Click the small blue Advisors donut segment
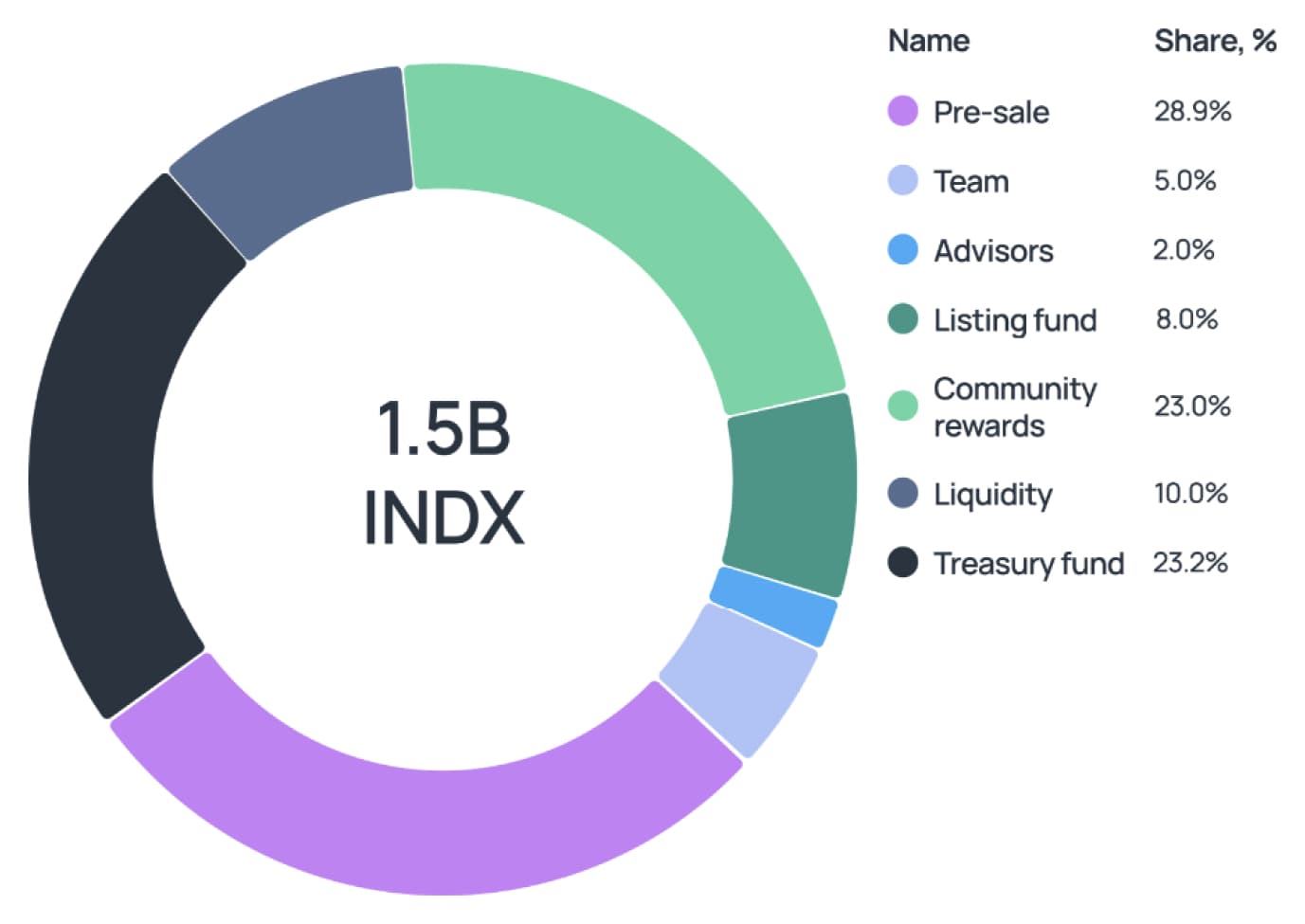This screenshot has height=924, width=1305. pyautogui.click(x=773, y=607)
